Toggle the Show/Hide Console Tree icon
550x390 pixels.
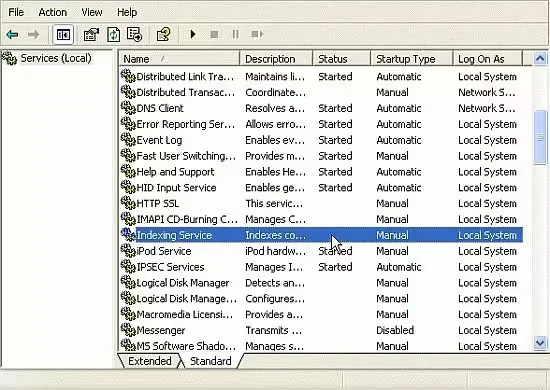[x=63, y=35]
